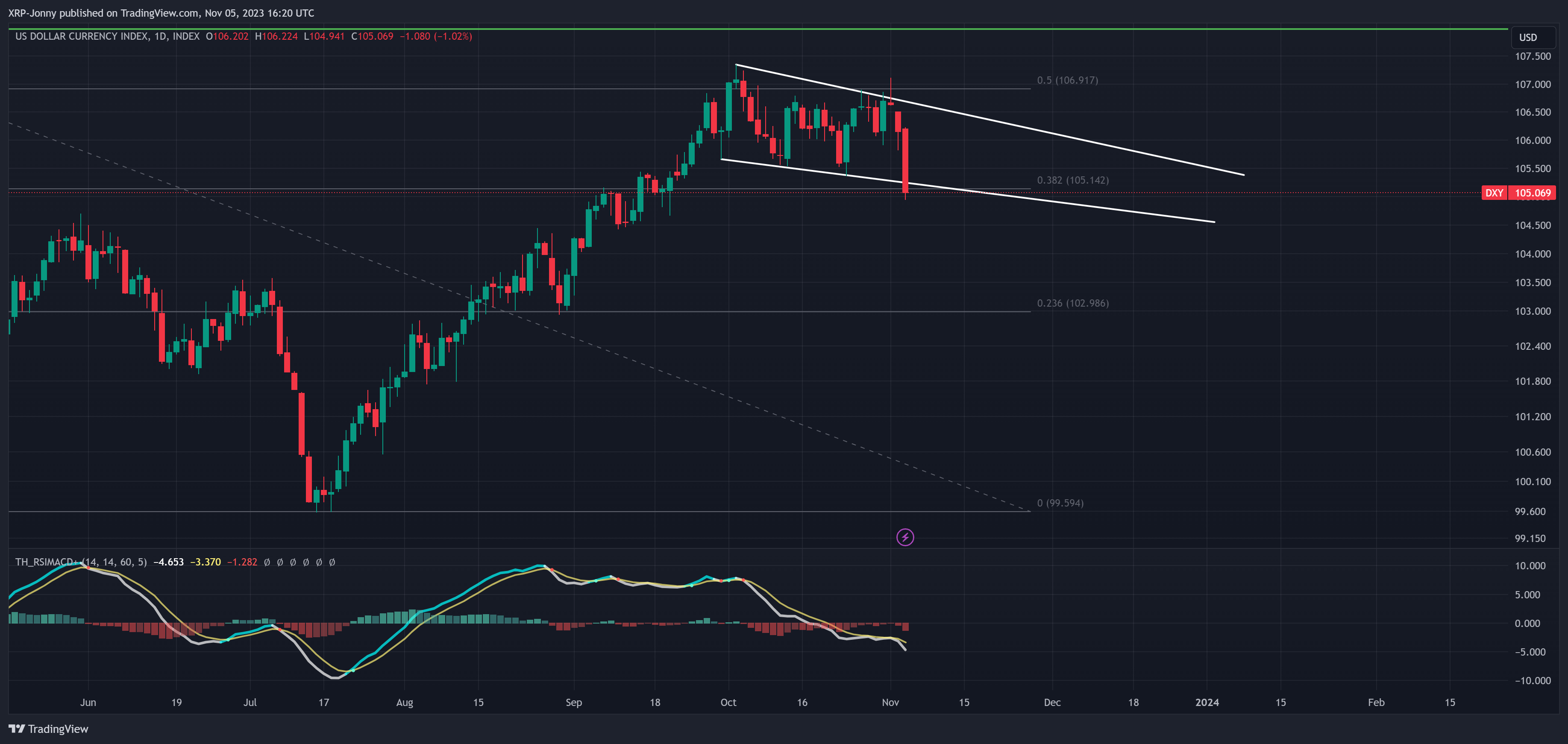Click the 0.5 (106.917) Fibonacci label
Image resolution: width=1568 pixels, height=744 pixels.
(1068, 80)
